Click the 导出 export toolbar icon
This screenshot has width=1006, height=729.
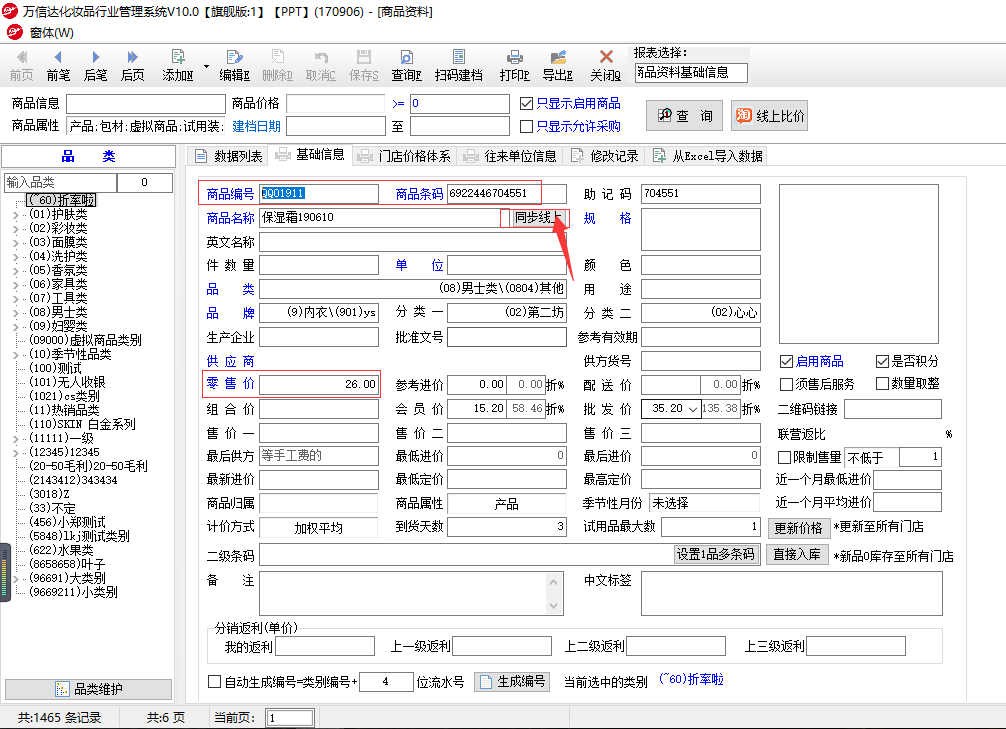[558, 65]
